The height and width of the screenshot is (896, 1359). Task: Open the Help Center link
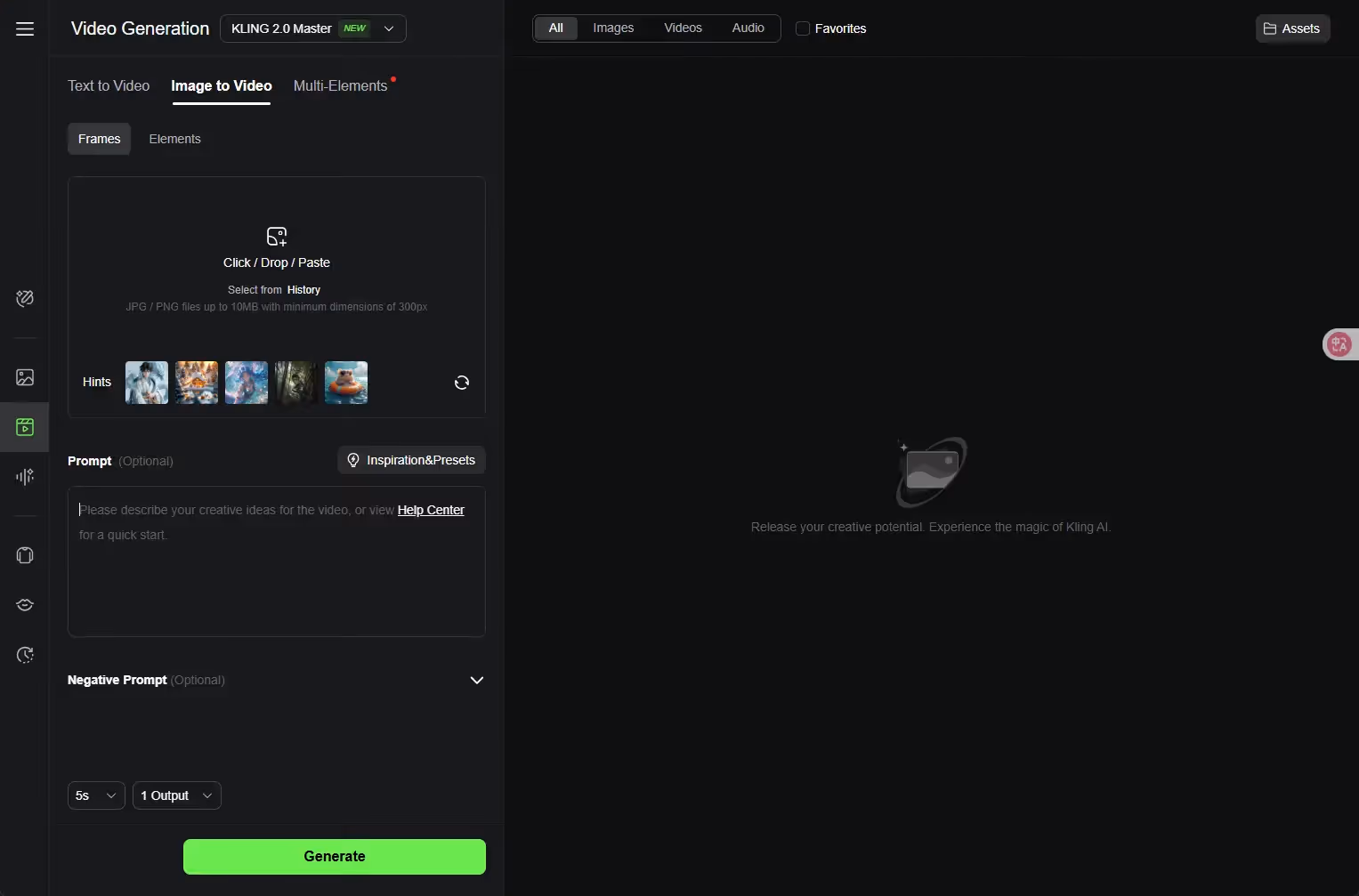click(431, 510)
